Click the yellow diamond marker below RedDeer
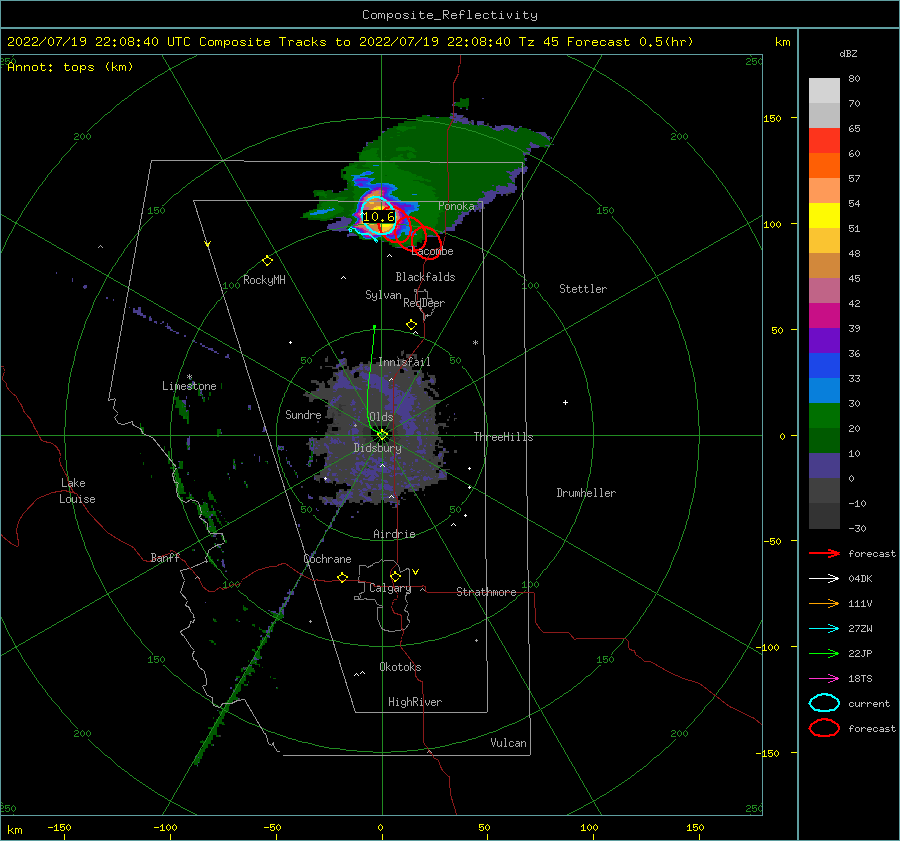Screen dimensions: 900x841 (x=412, y=325)
